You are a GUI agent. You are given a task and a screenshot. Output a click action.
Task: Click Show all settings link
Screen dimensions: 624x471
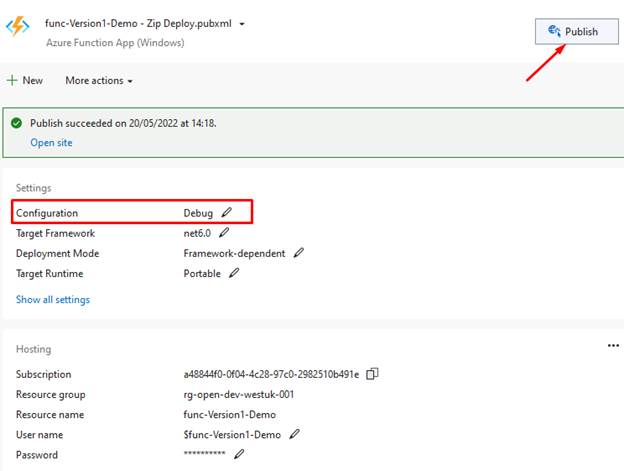click(53, 300)
